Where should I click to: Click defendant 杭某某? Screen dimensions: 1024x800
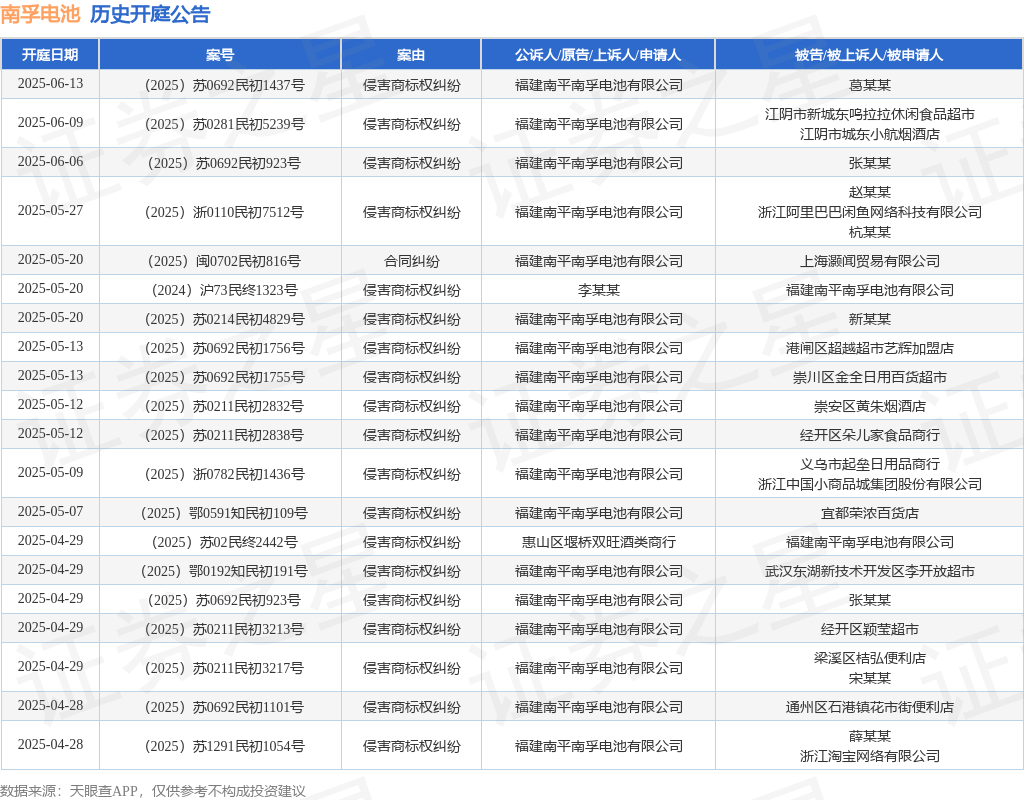point(870,232)
